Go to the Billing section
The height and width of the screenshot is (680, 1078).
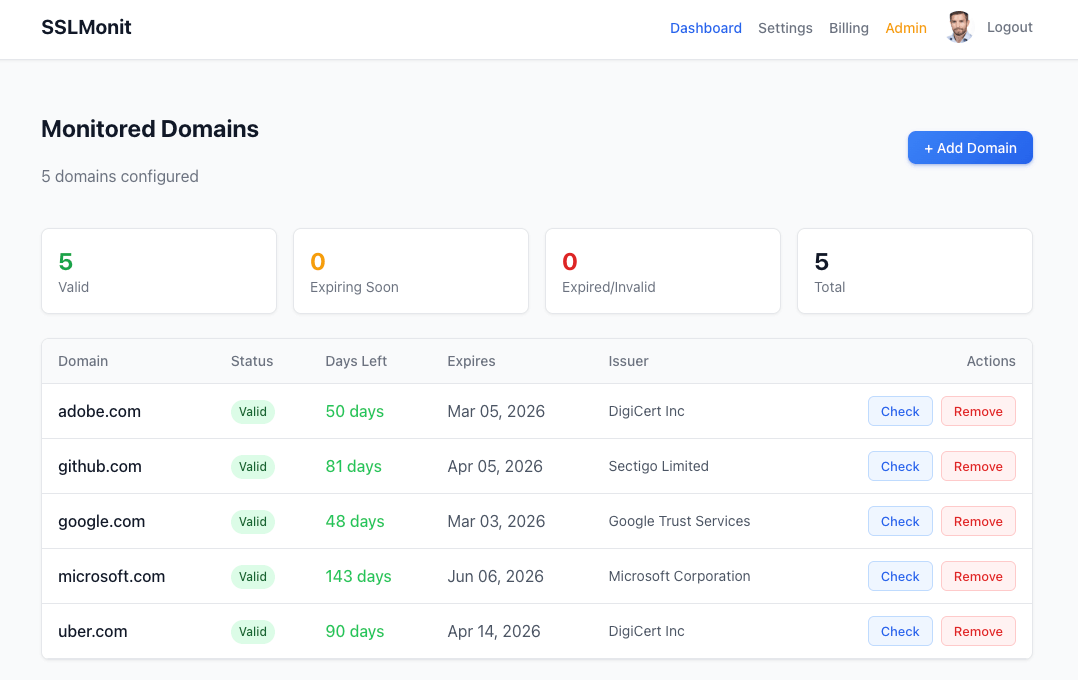pyautogui.click(x=848, y=28)
